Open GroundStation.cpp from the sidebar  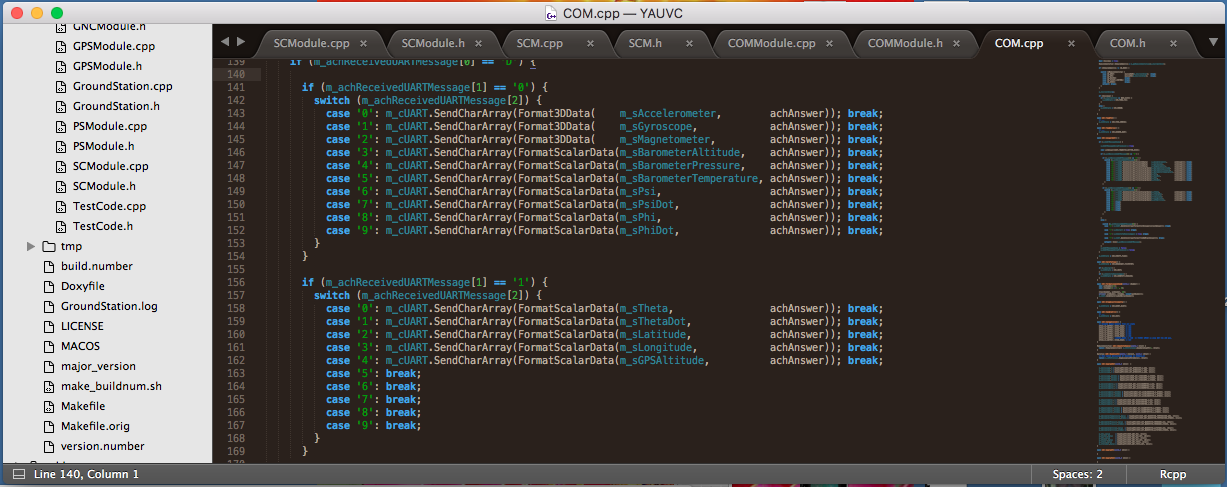(x=123, y=86)
